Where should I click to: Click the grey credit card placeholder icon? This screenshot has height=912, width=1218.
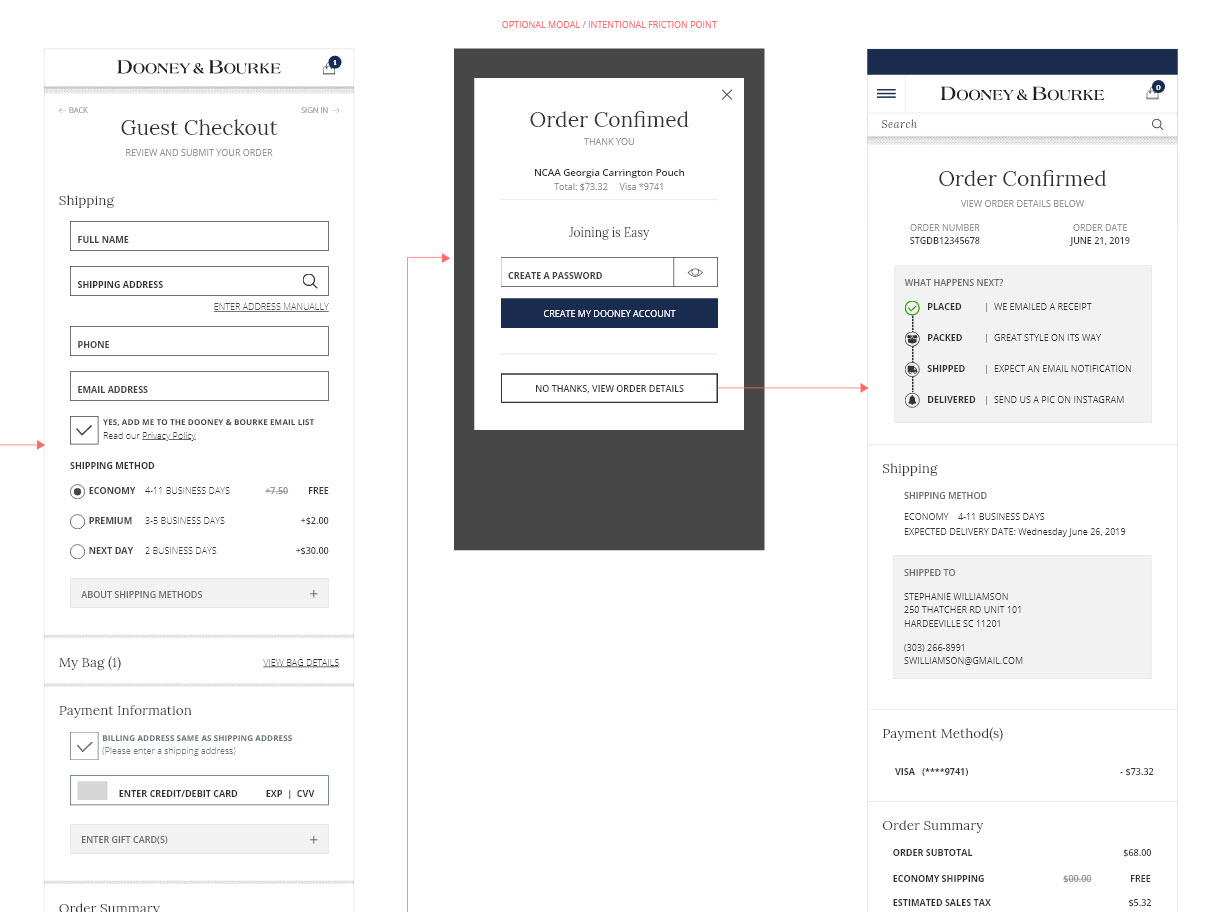[92, 790]
